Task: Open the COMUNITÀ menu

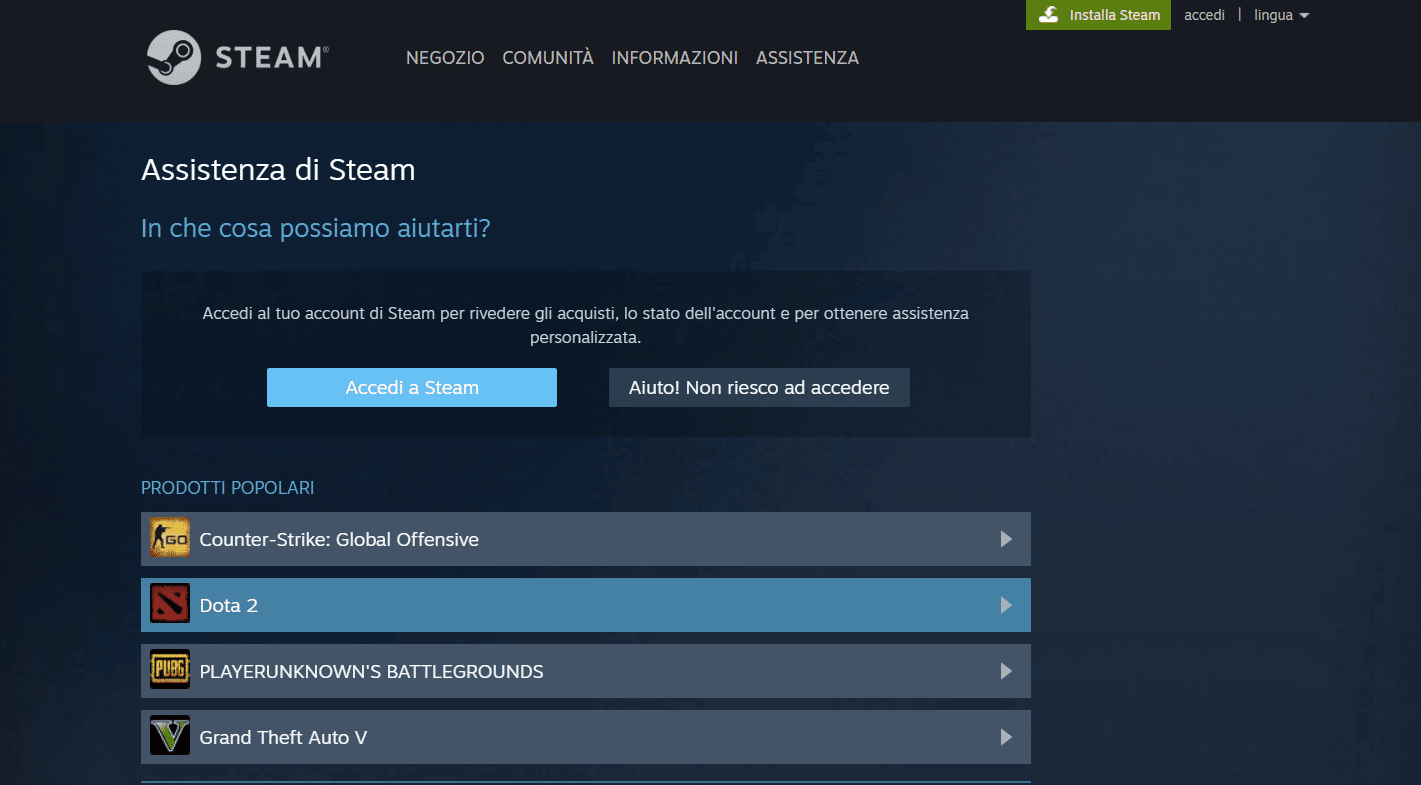Action: pos(547,58)
